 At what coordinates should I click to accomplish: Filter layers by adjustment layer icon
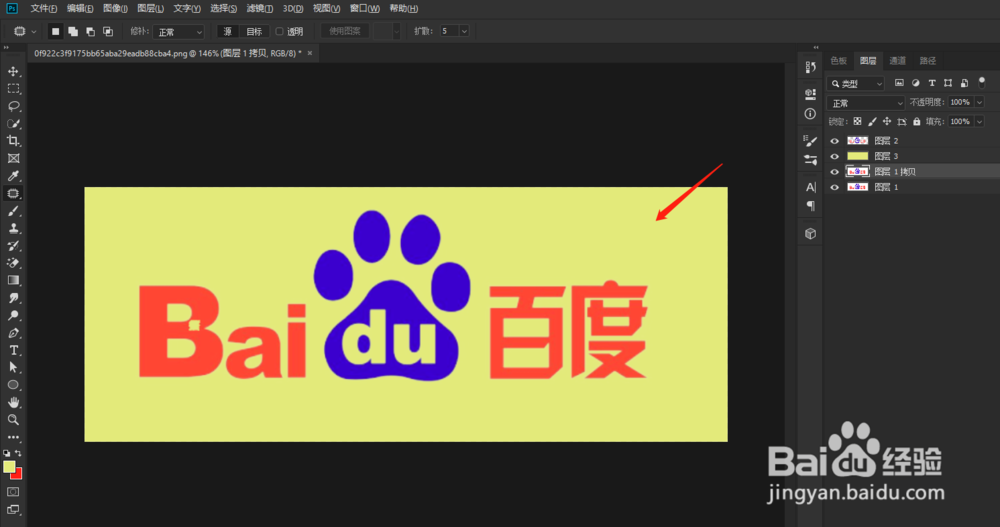pyautogui.click(x=916, y=83)
